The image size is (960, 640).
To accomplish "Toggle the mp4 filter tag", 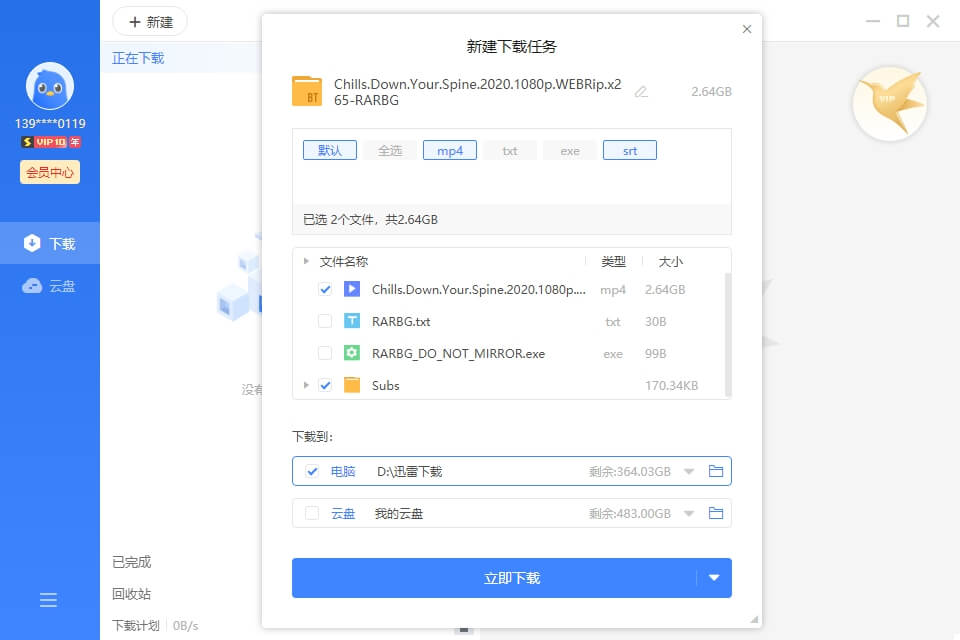I will (x=450, y=150).
